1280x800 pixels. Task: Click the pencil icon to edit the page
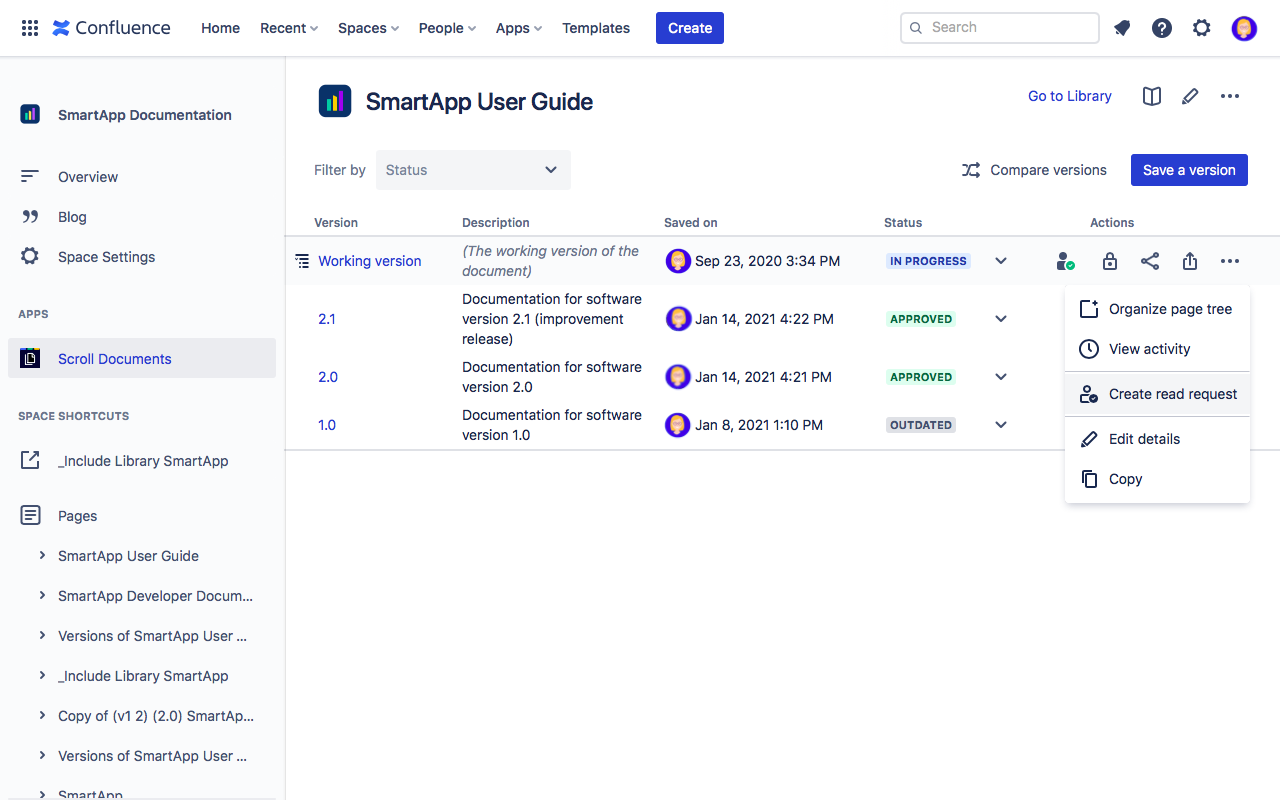coord(1190,96)
